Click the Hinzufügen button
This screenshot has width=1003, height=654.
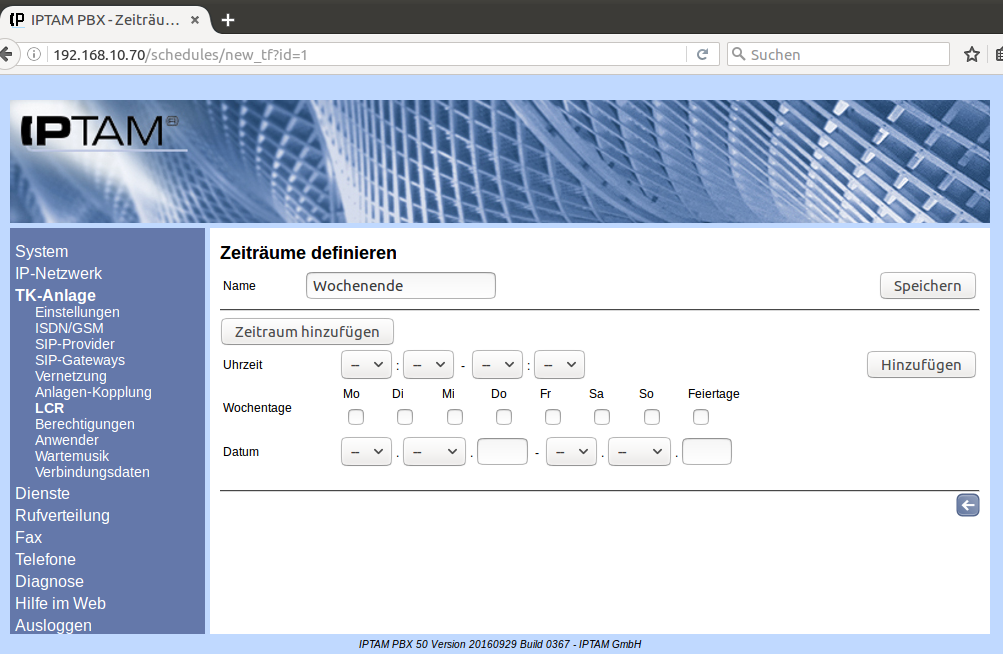[921, 365]
